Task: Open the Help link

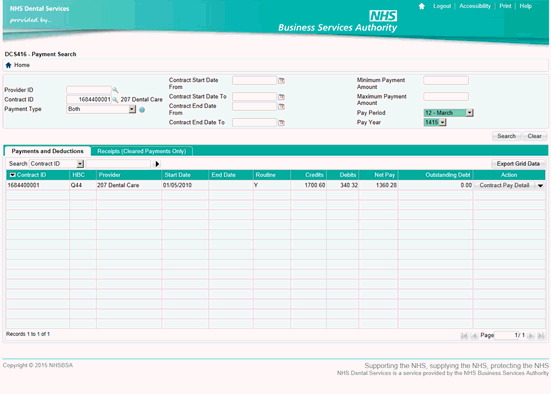Action: click(x=525, y=6)
